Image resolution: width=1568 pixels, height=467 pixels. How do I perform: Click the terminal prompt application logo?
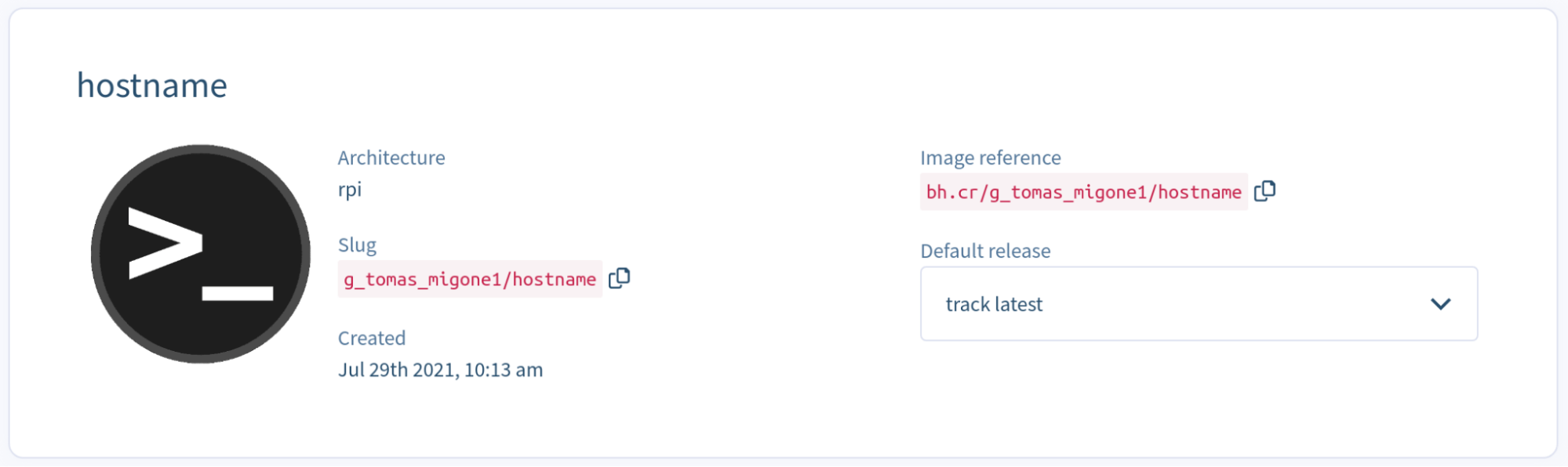[201, 253]
